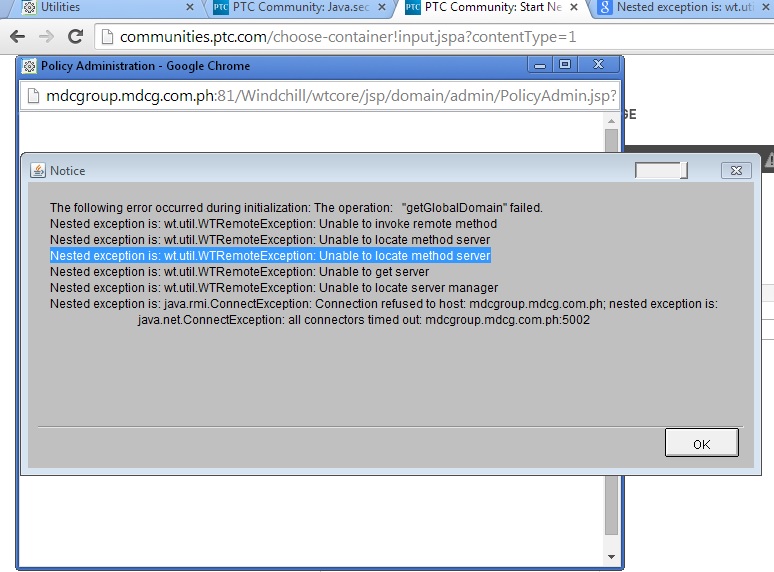The height and width of the screenshot is (572, 774).
Task: Close the Notice dialog with X button
Action: coord(736,171)
